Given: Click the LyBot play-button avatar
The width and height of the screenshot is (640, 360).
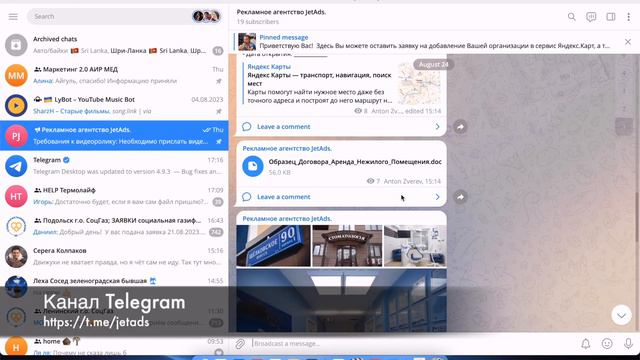Looking at the screenshot, I should [16, 105].
